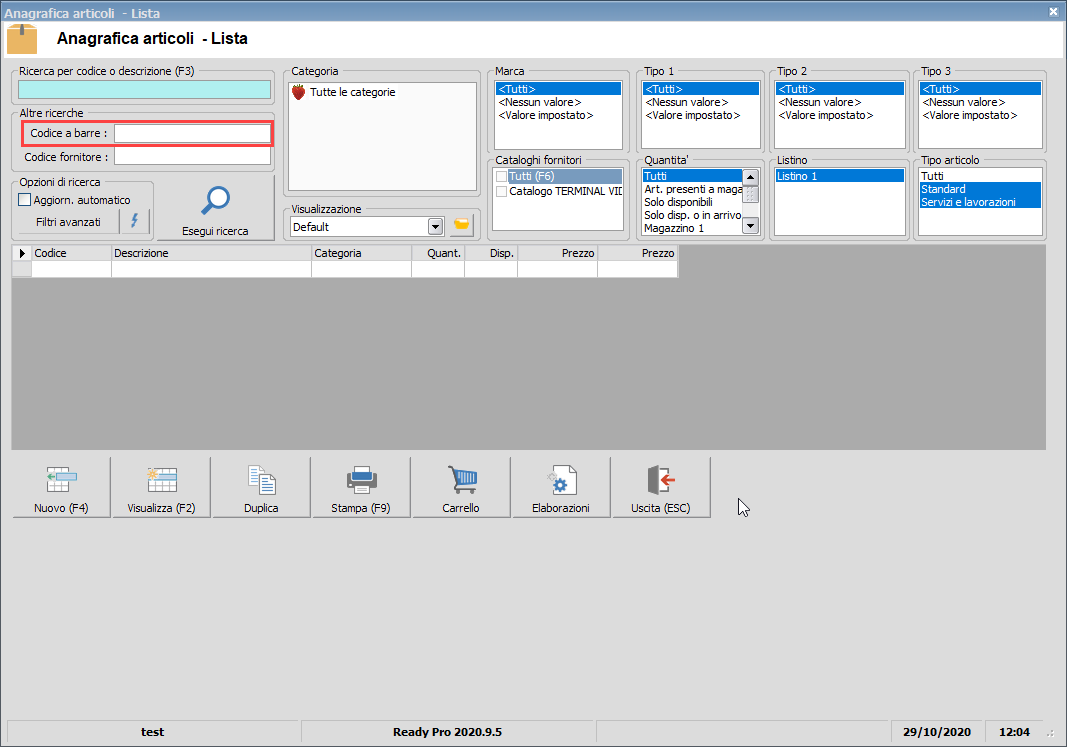Select Standard in Tipo articolo list
The width and height of the screenshot is (1067, 747).
(980, 189)
